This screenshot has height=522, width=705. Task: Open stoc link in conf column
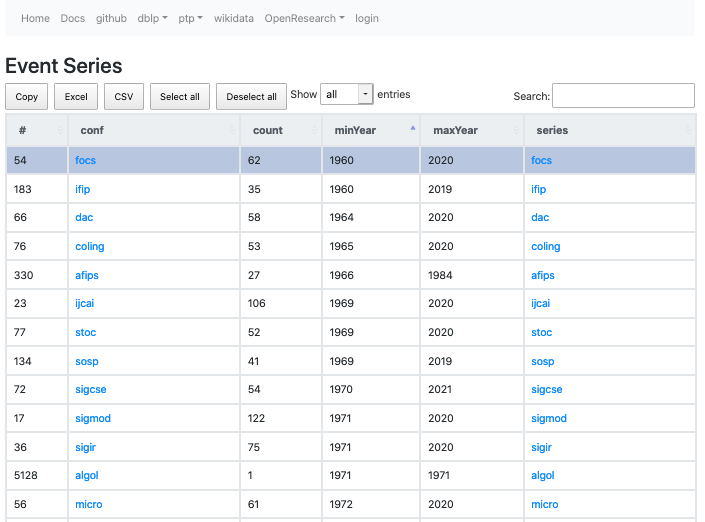click(x=85, y=333)
